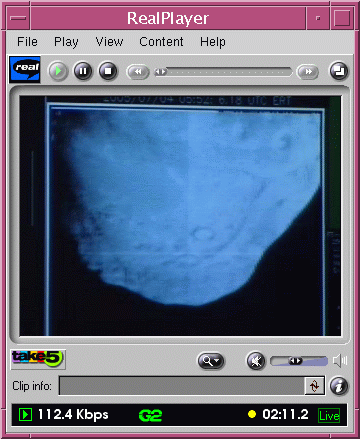Open the zoom magnifier dropdown
Screen dimensions: 360x439
[x=211, y=361]
